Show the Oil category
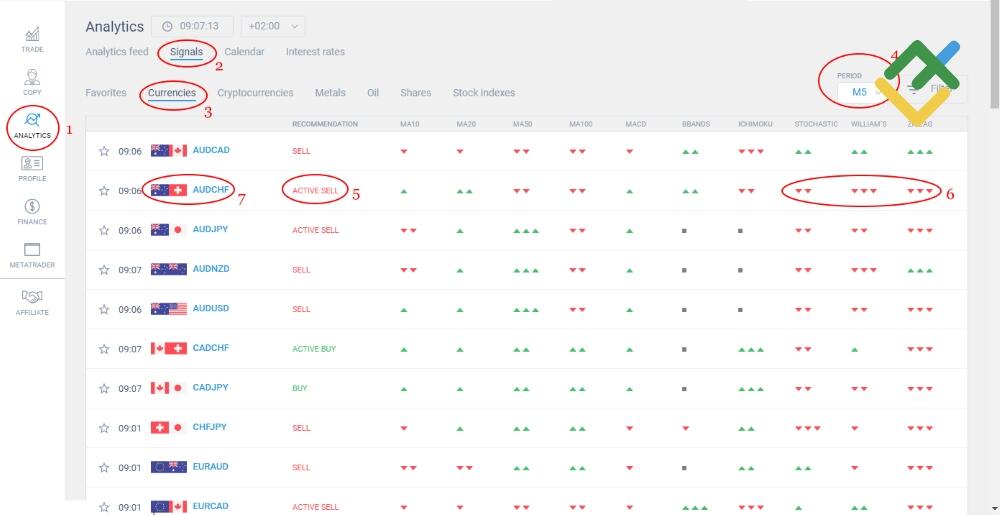 coord(373,92)
